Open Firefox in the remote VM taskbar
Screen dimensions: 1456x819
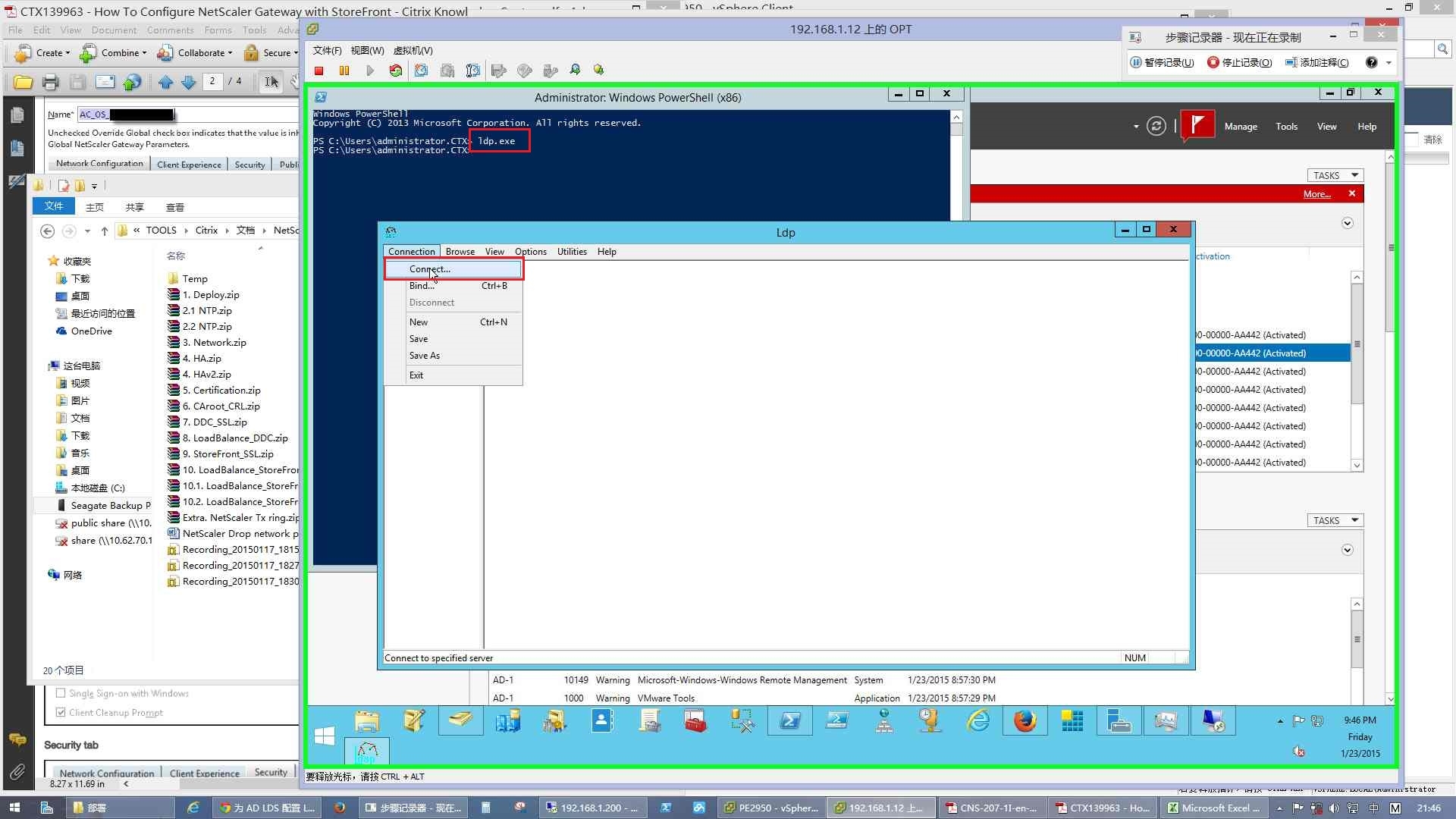pos(1025,721)
